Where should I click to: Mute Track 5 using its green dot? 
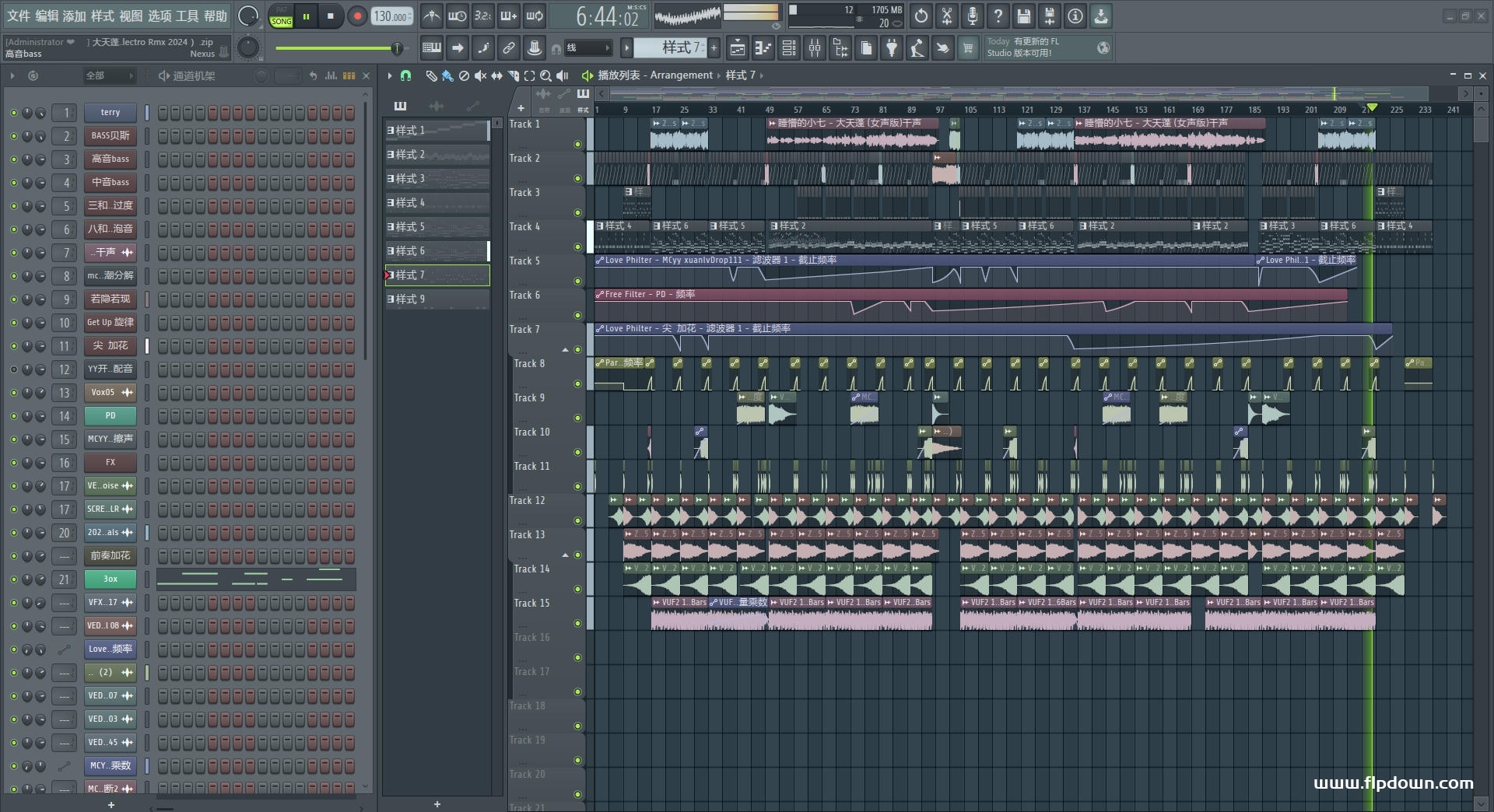click(577, 281)
